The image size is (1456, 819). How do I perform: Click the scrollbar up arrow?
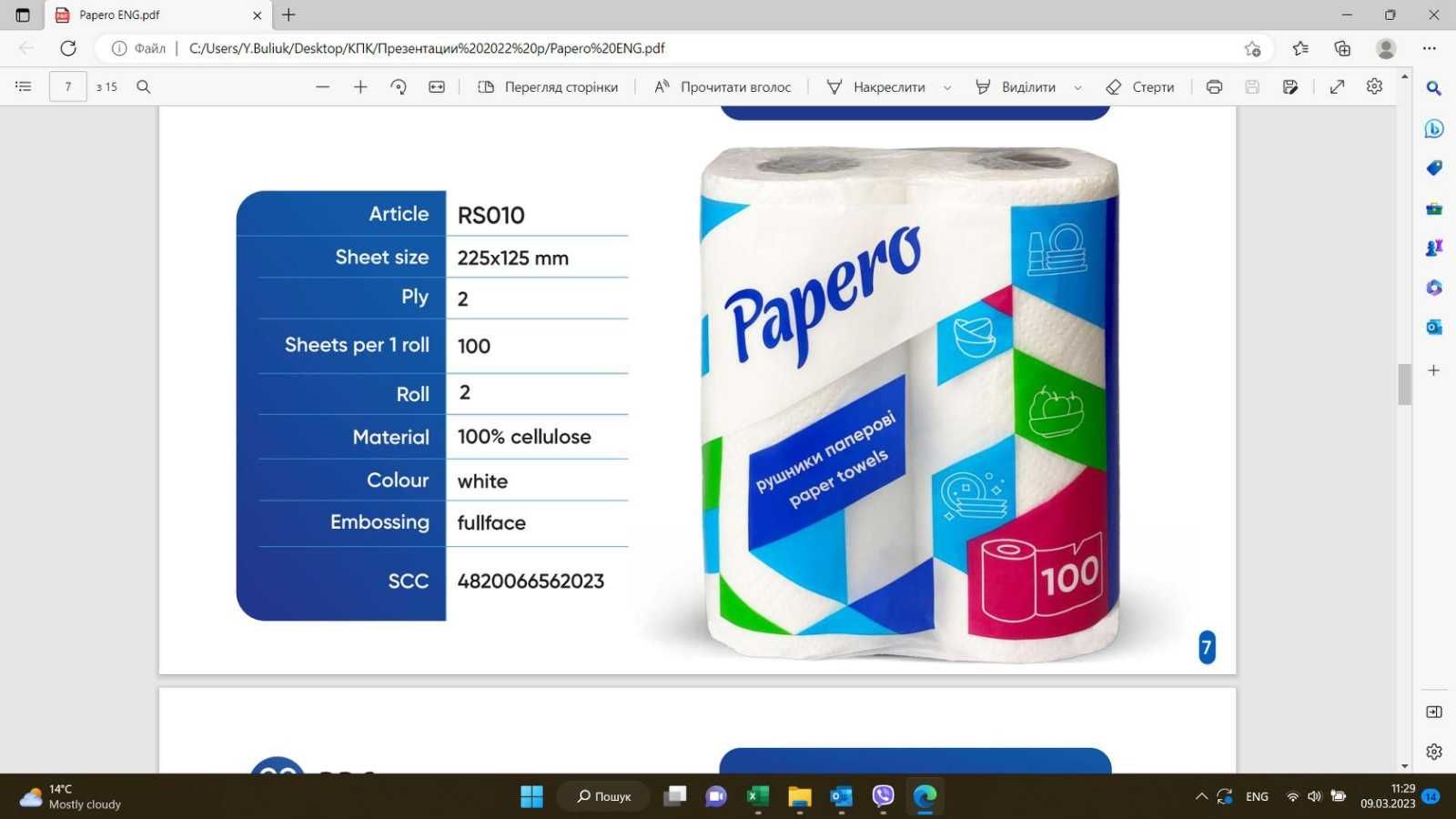click(x=1405, y=76)
